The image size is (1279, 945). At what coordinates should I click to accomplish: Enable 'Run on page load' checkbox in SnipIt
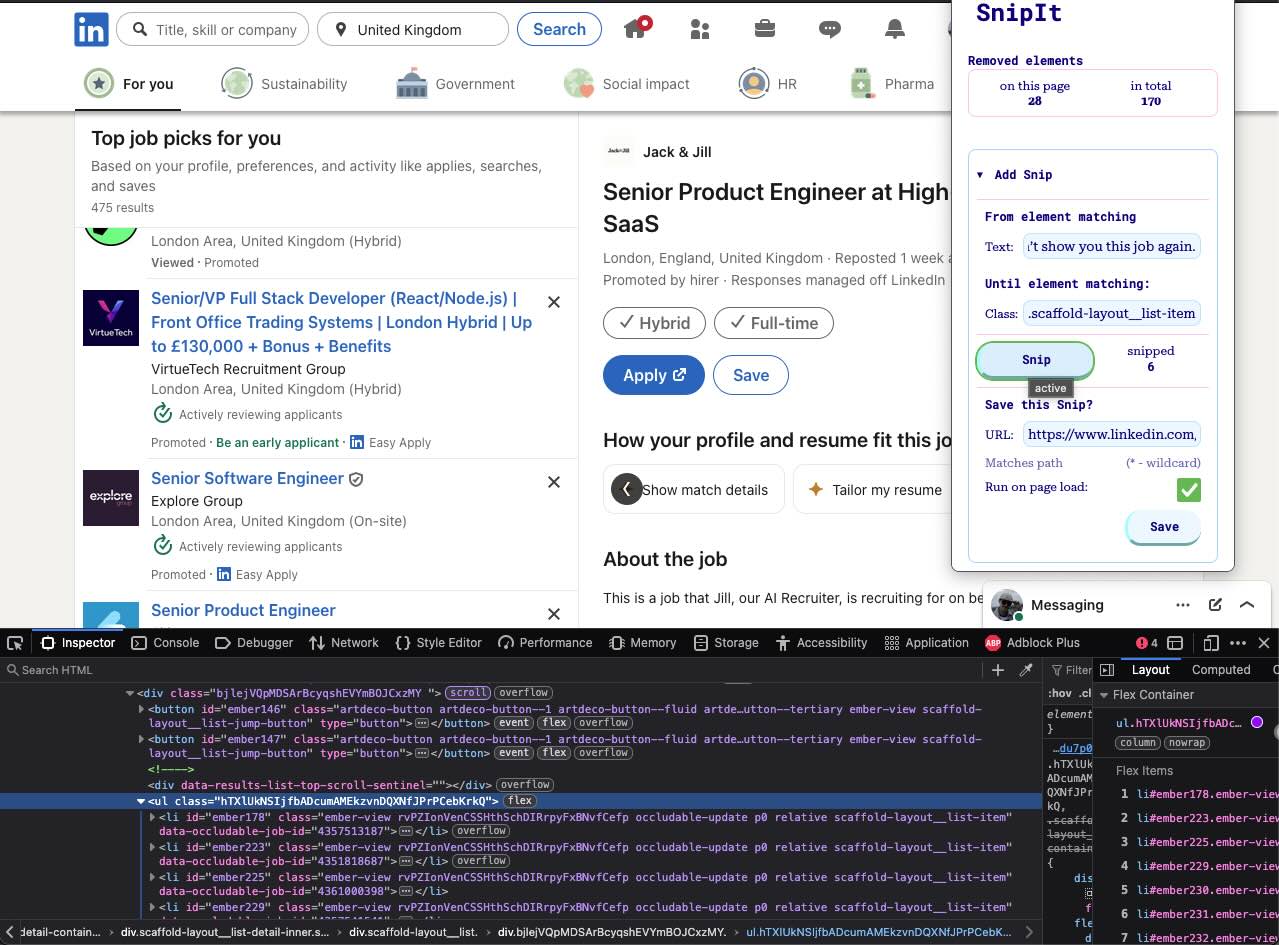click(1188, 490)
